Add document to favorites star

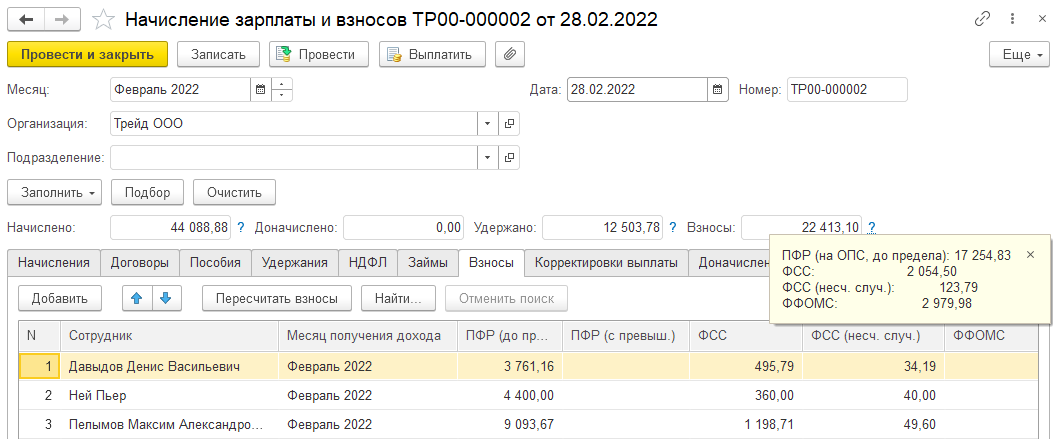pos(101,20)
